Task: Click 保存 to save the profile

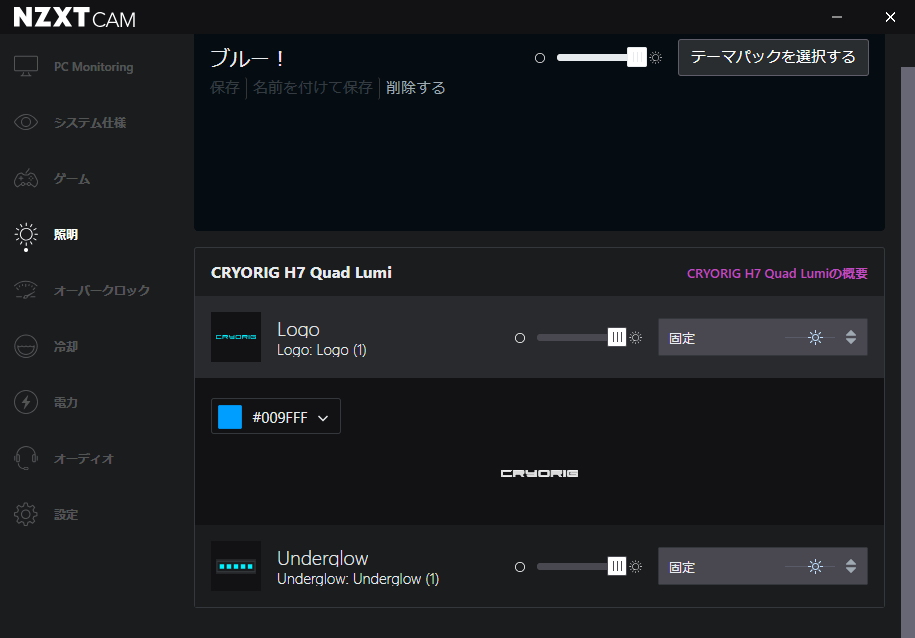Action: click(225, 88)
